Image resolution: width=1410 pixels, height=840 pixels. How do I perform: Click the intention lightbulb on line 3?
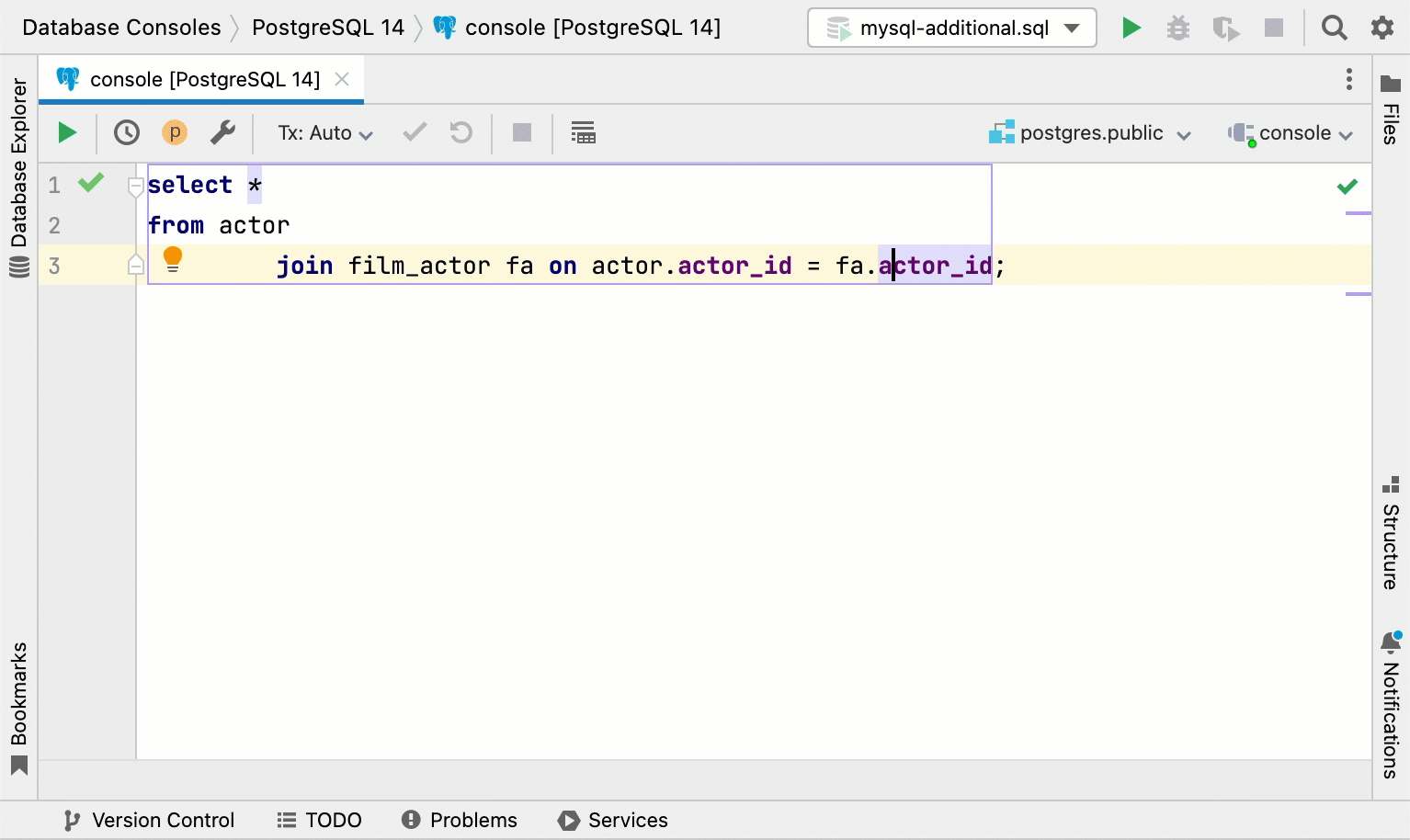(x=173, y=259)
